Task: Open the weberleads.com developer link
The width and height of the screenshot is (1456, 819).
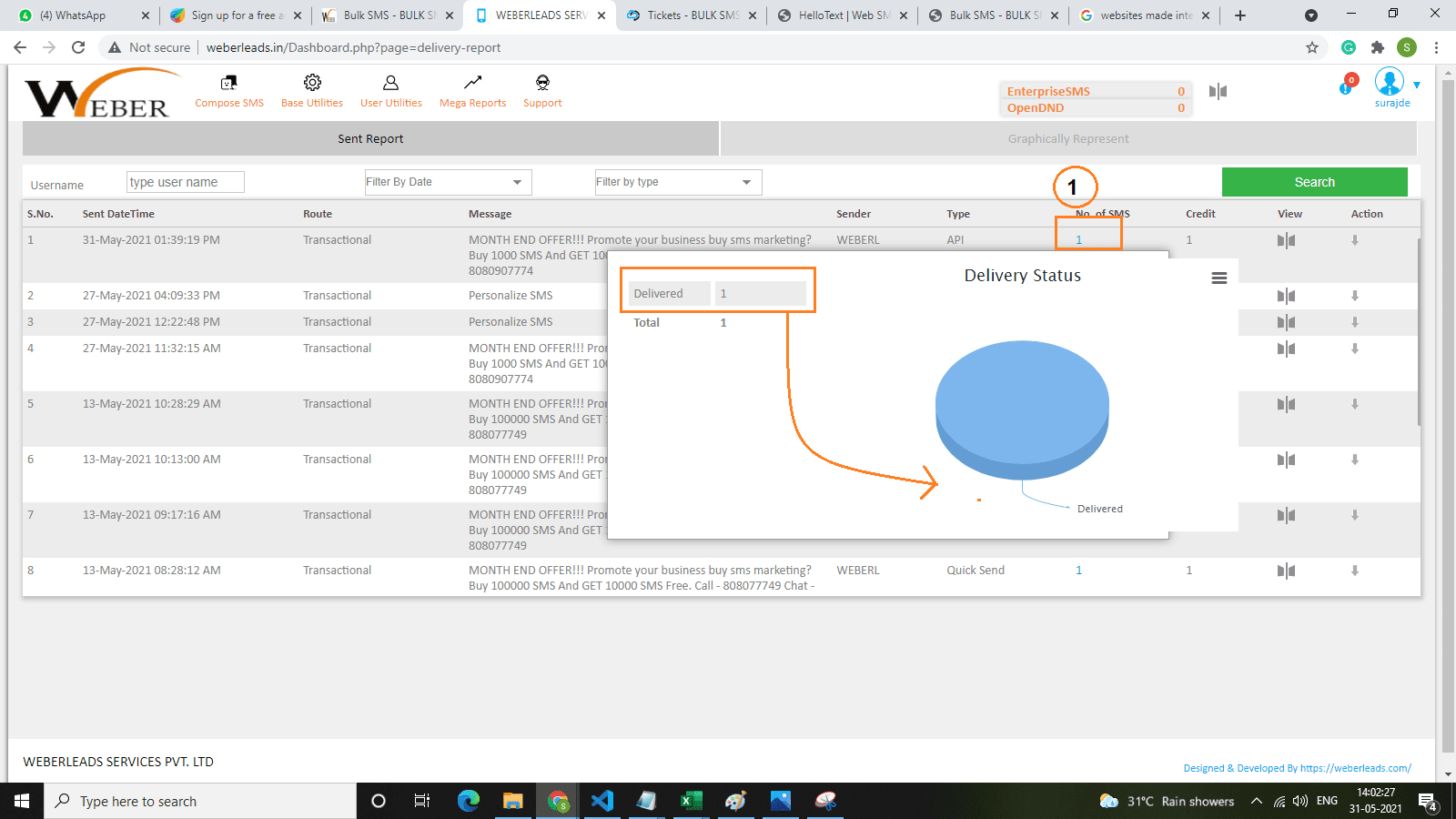Action: pyautogui.click(x=1355, y=768)
